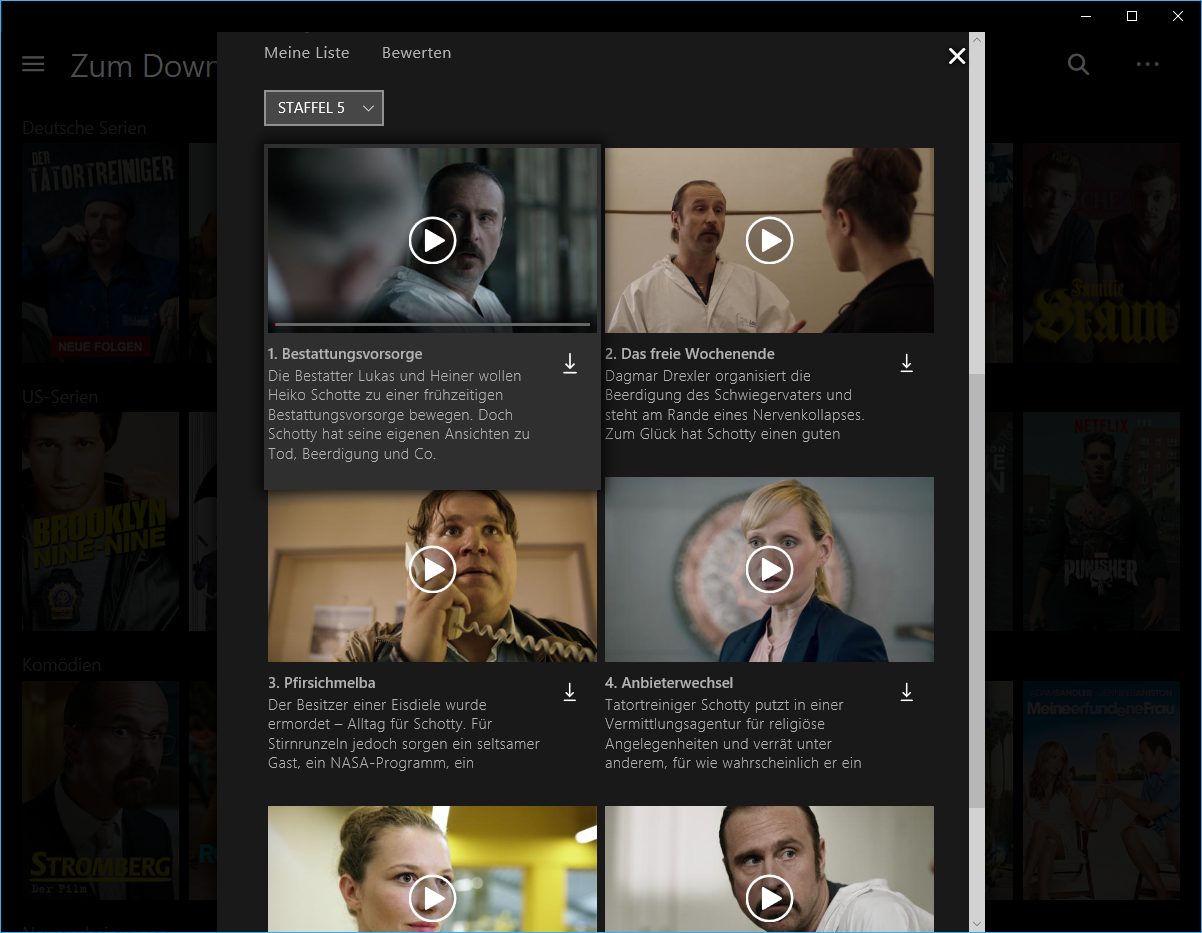1202x933 pixels.
Task: Download episode 3 Pfirsichmelba
Action: [570, 691]
